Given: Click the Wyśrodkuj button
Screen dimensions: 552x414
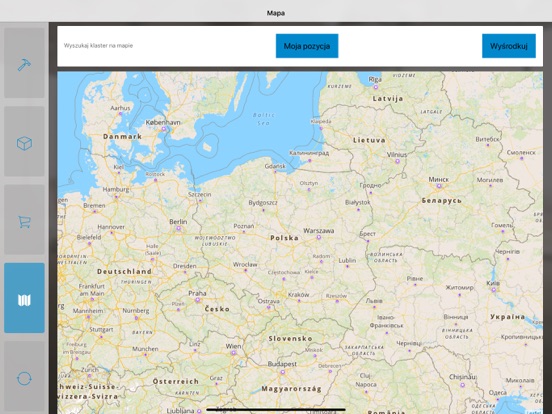Looking at the screenshot, I should coord(509,46).
